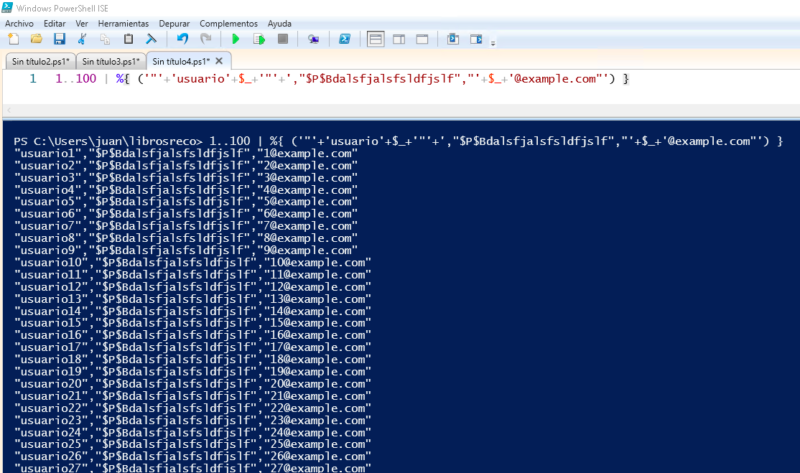Copy selection with the Copy icon
The image size is (800, 473).
105,39
